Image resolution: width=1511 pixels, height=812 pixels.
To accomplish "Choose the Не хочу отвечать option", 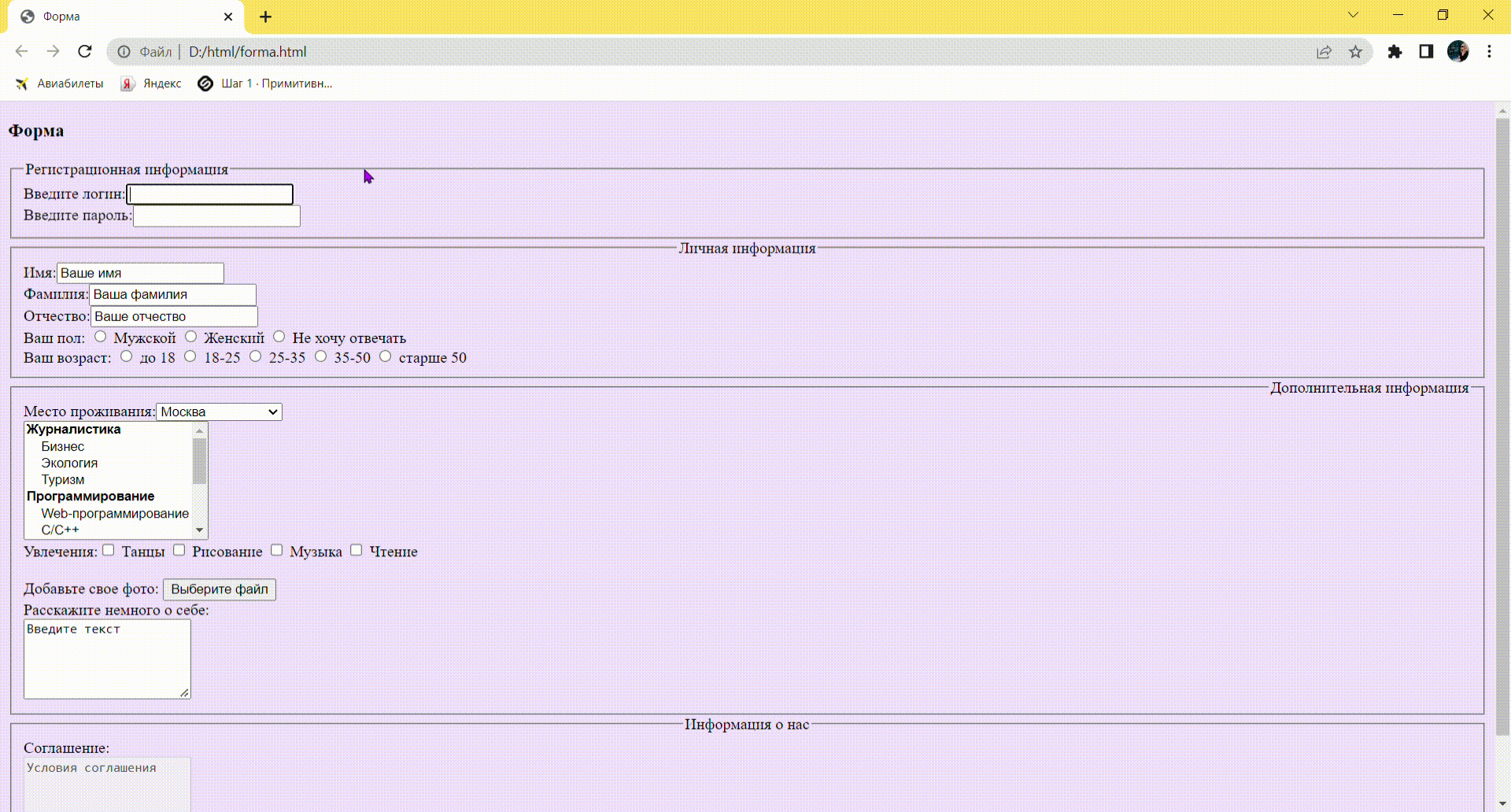I will (x=279, y=337).
